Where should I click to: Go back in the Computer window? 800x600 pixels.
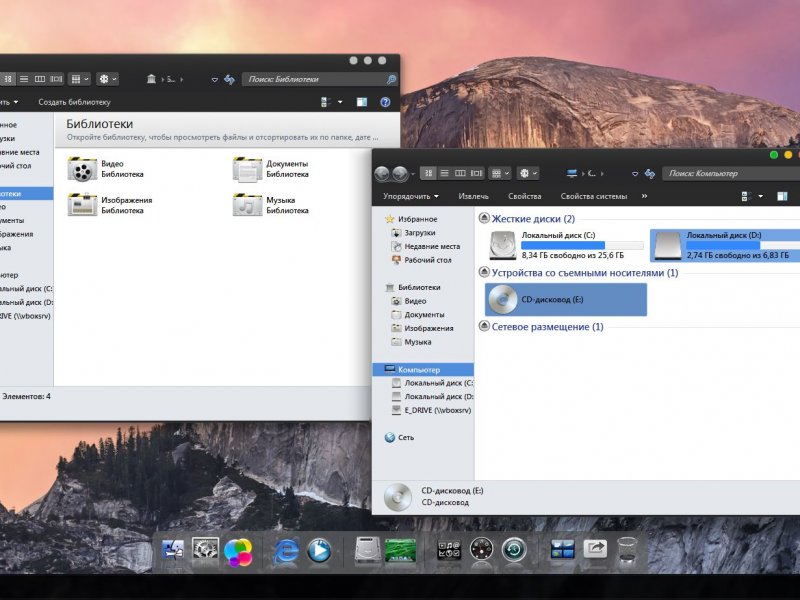(382, 174)
